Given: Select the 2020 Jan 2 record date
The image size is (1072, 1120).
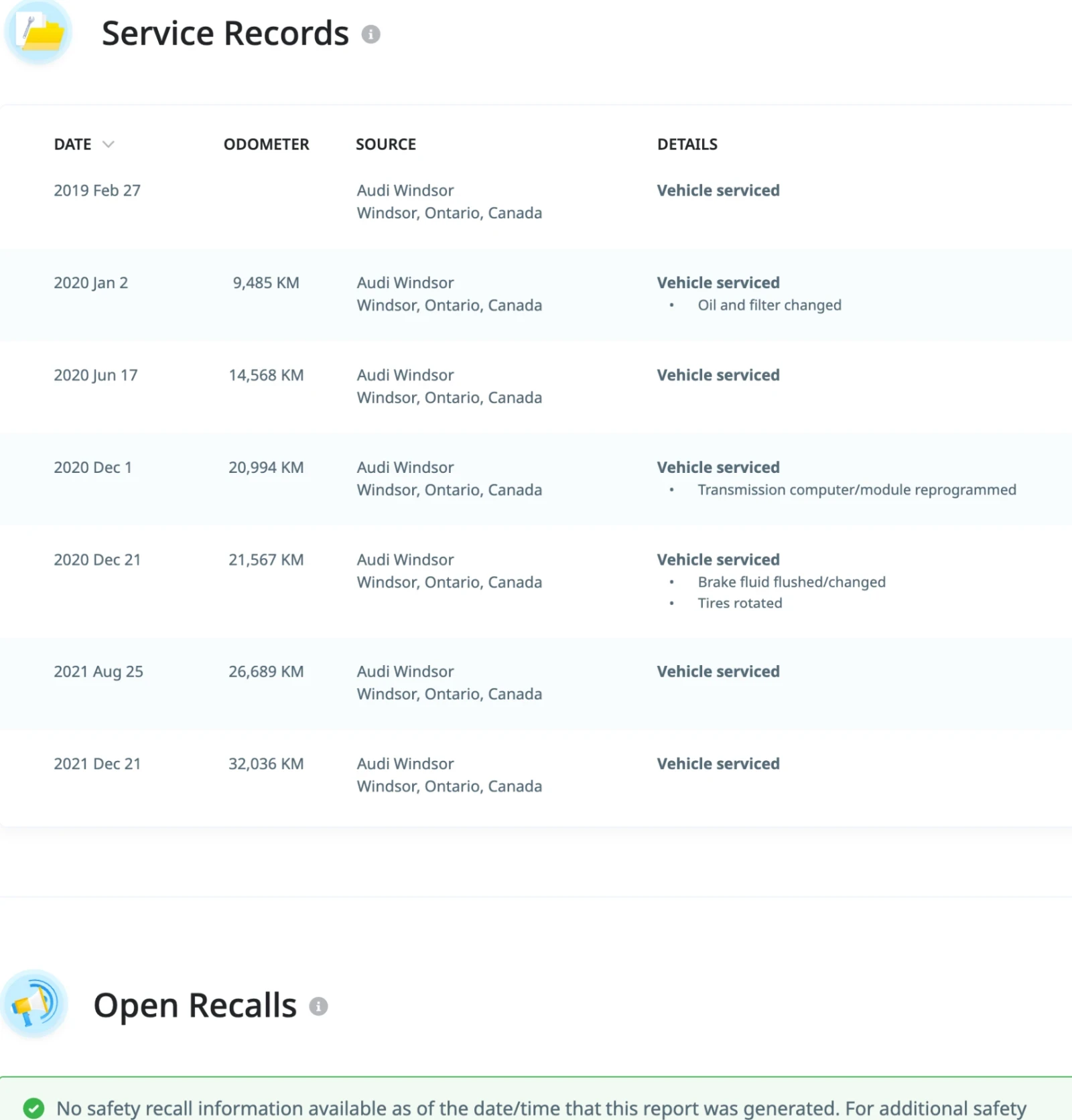Looking at the screenshot, I should click(90, 283).
